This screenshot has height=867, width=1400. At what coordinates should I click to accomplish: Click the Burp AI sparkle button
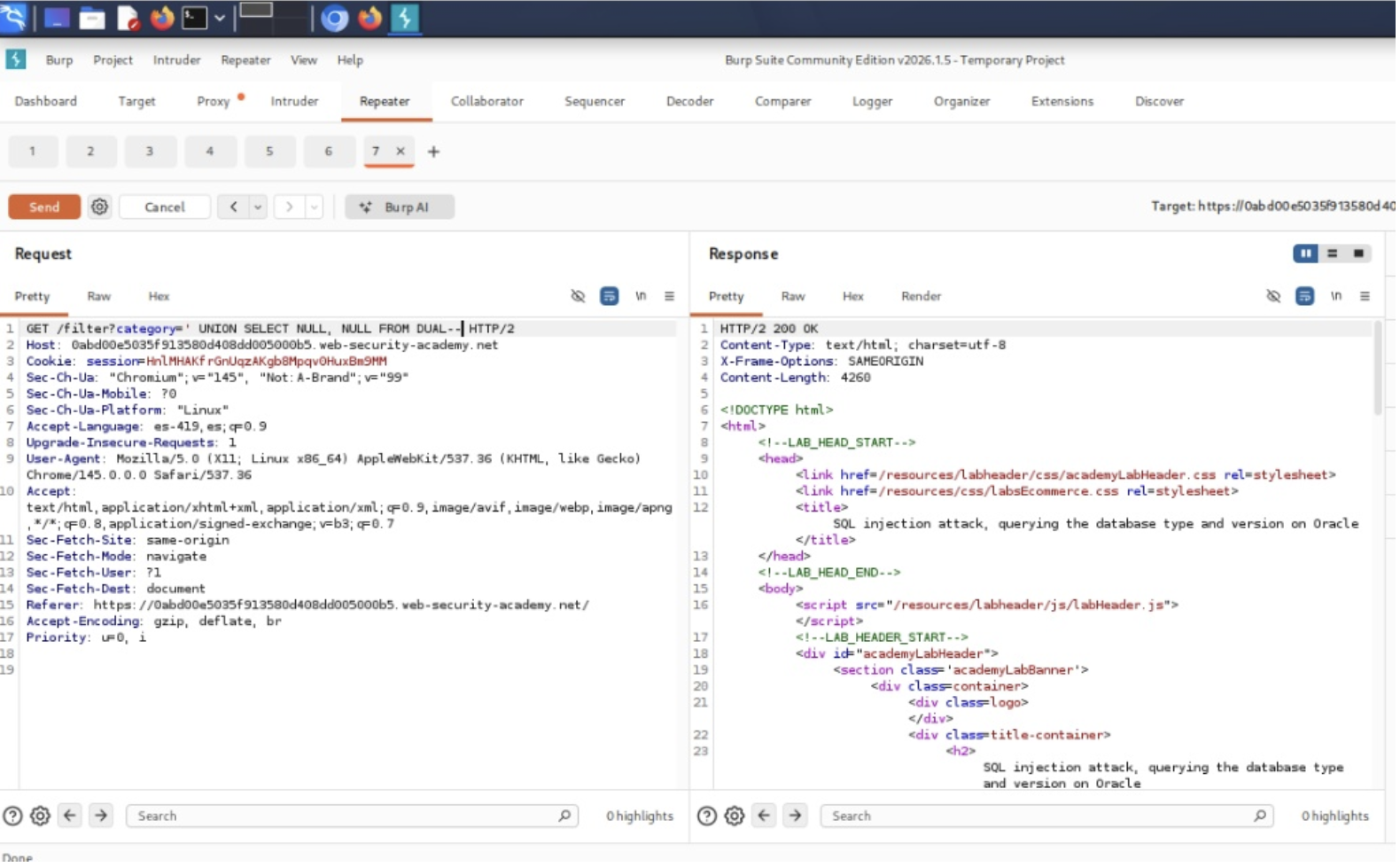click(400, 207)
